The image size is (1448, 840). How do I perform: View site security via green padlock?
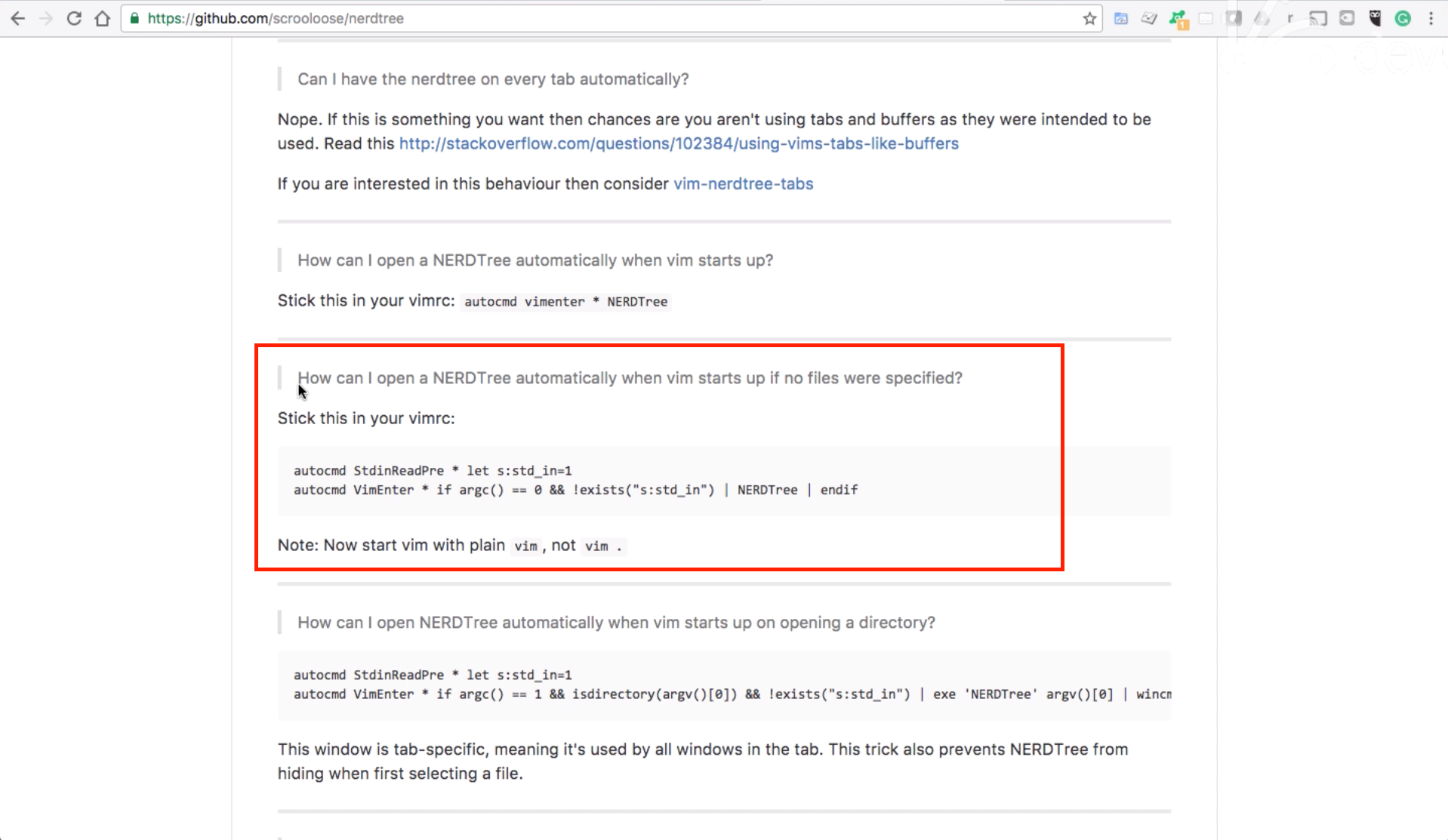(x=135, y=19)
